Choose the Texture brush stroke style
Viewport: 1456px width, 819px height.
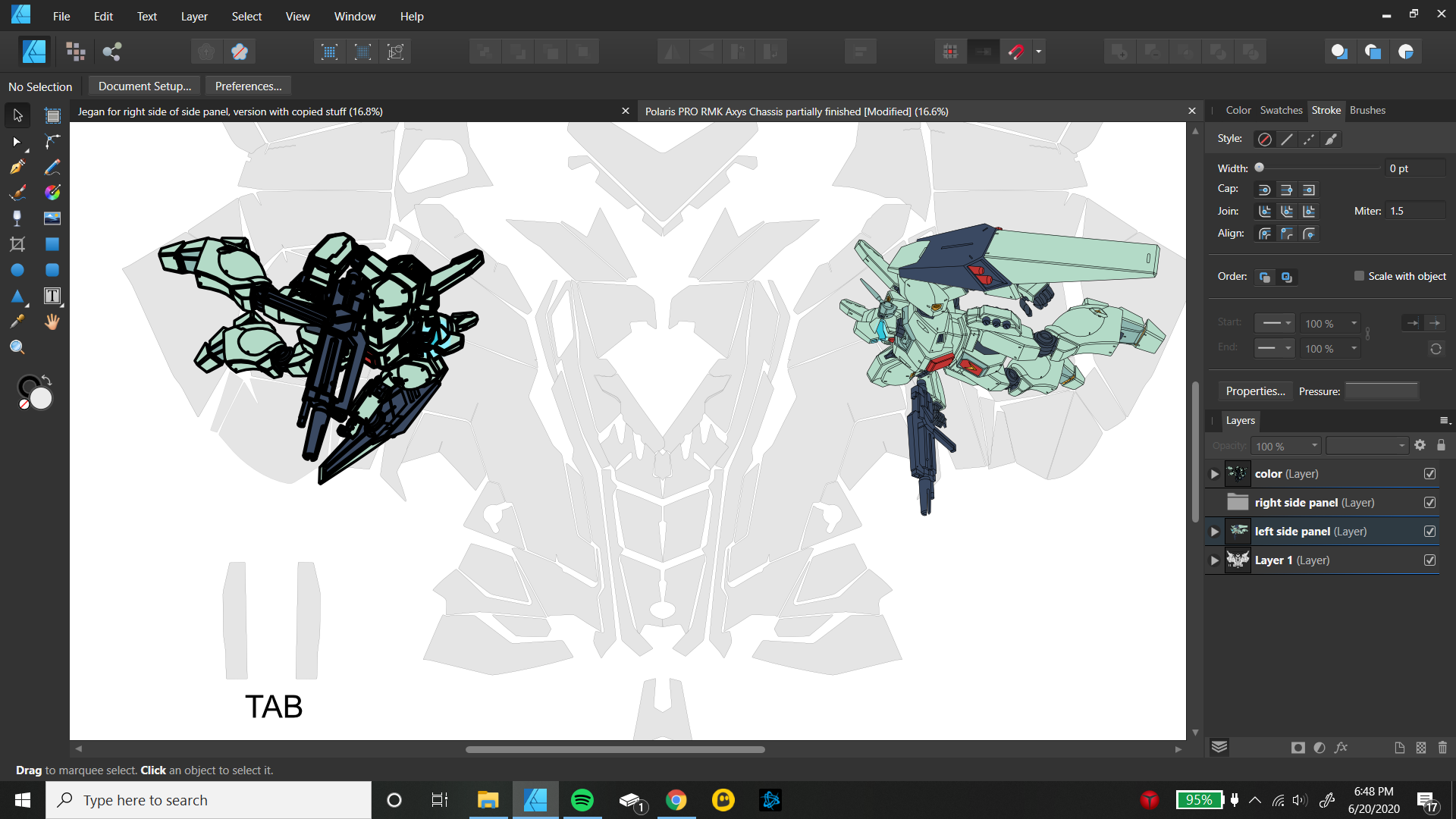coord(1331,139)
